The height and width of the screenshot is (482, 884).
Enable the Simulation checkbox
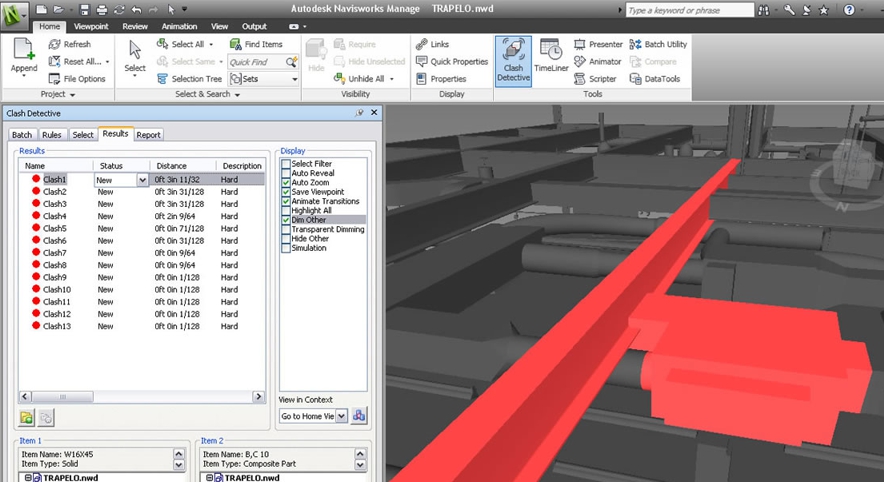pos(286,248)
